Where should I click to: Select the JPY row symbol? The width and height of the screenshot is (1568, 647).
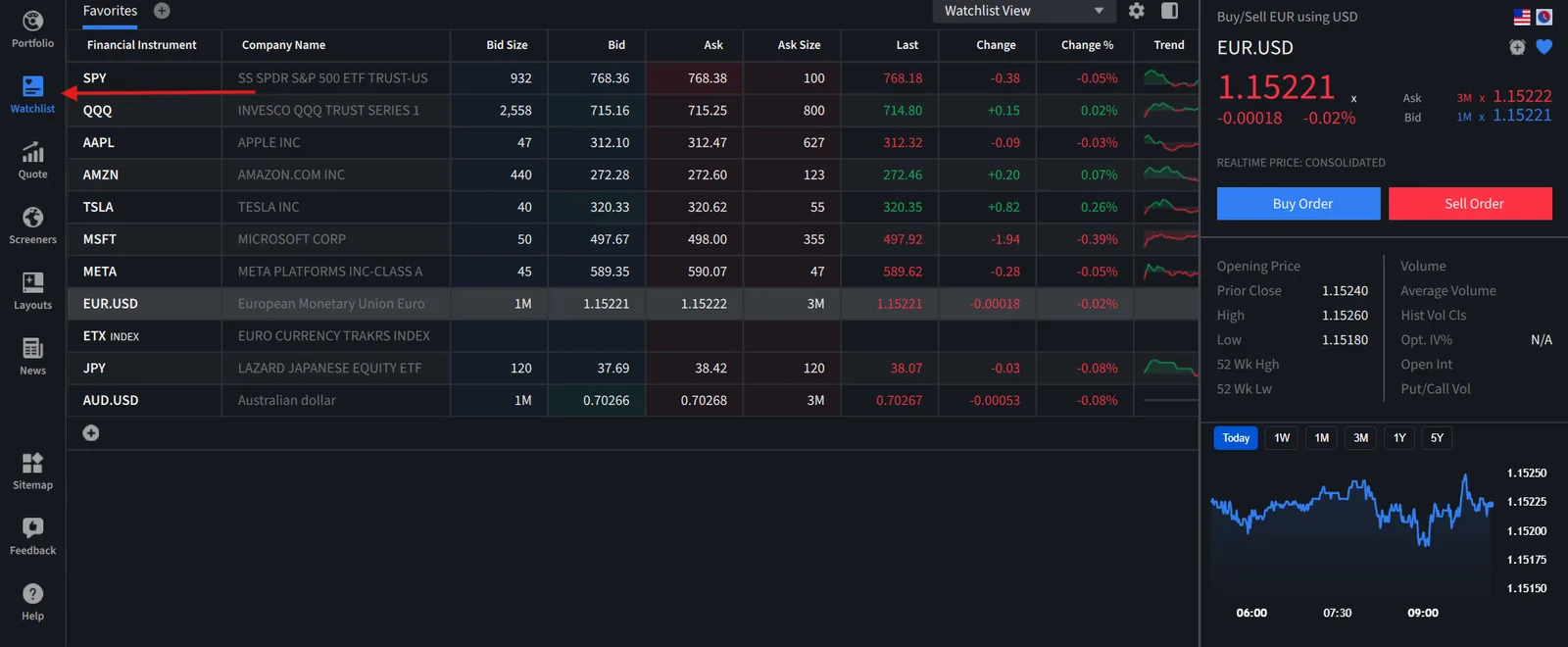[x=94, y=369]
